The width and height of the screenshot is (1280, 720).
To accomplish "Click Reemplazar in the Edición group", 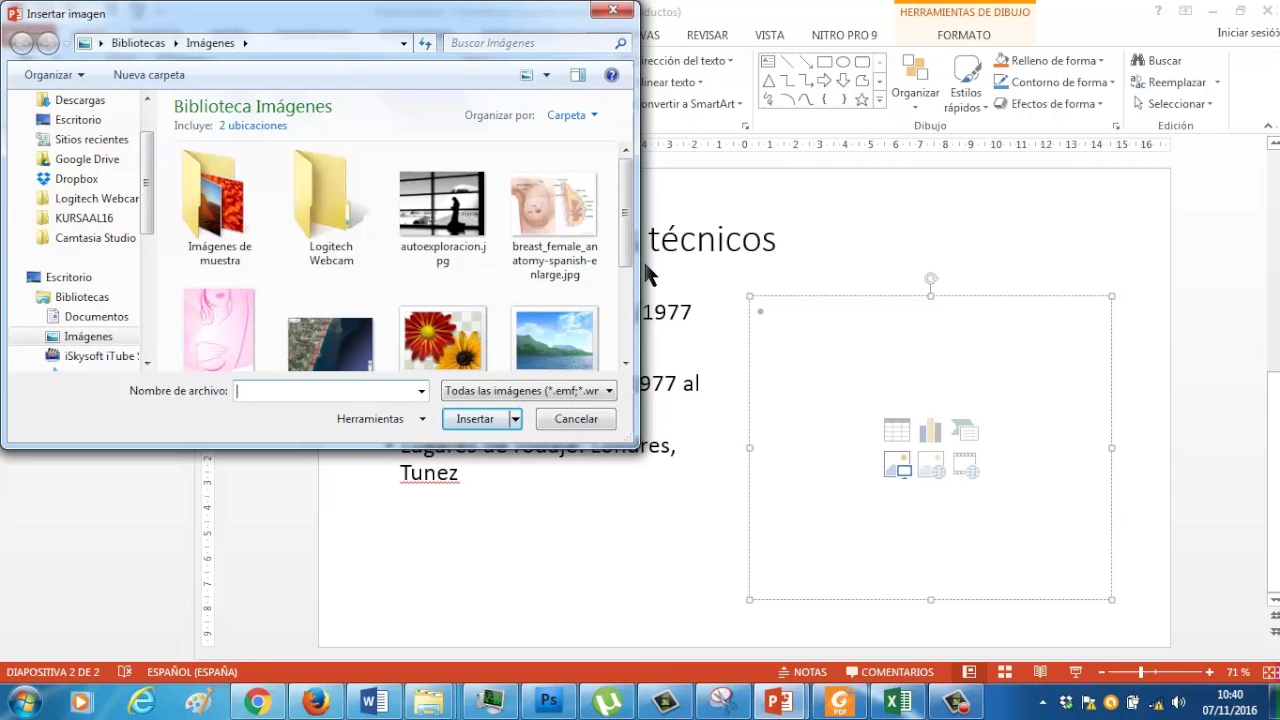I will 1175,82.
